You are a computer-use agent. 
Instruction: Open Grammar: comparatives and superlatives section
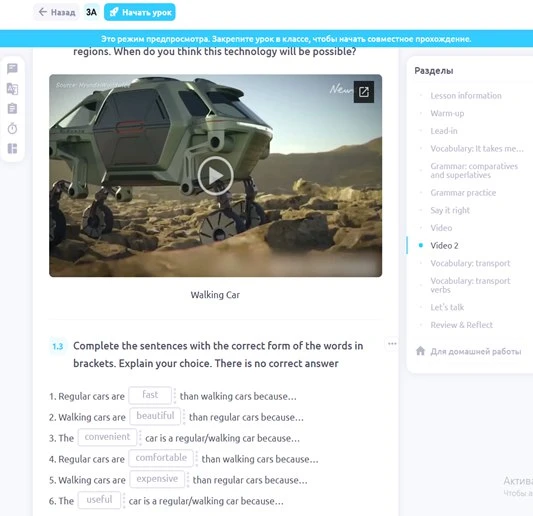[x=474, y=171]
